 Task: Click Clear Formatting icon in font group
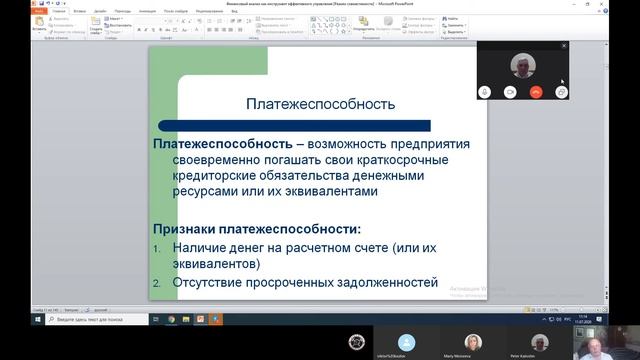(x=199, y=21)
